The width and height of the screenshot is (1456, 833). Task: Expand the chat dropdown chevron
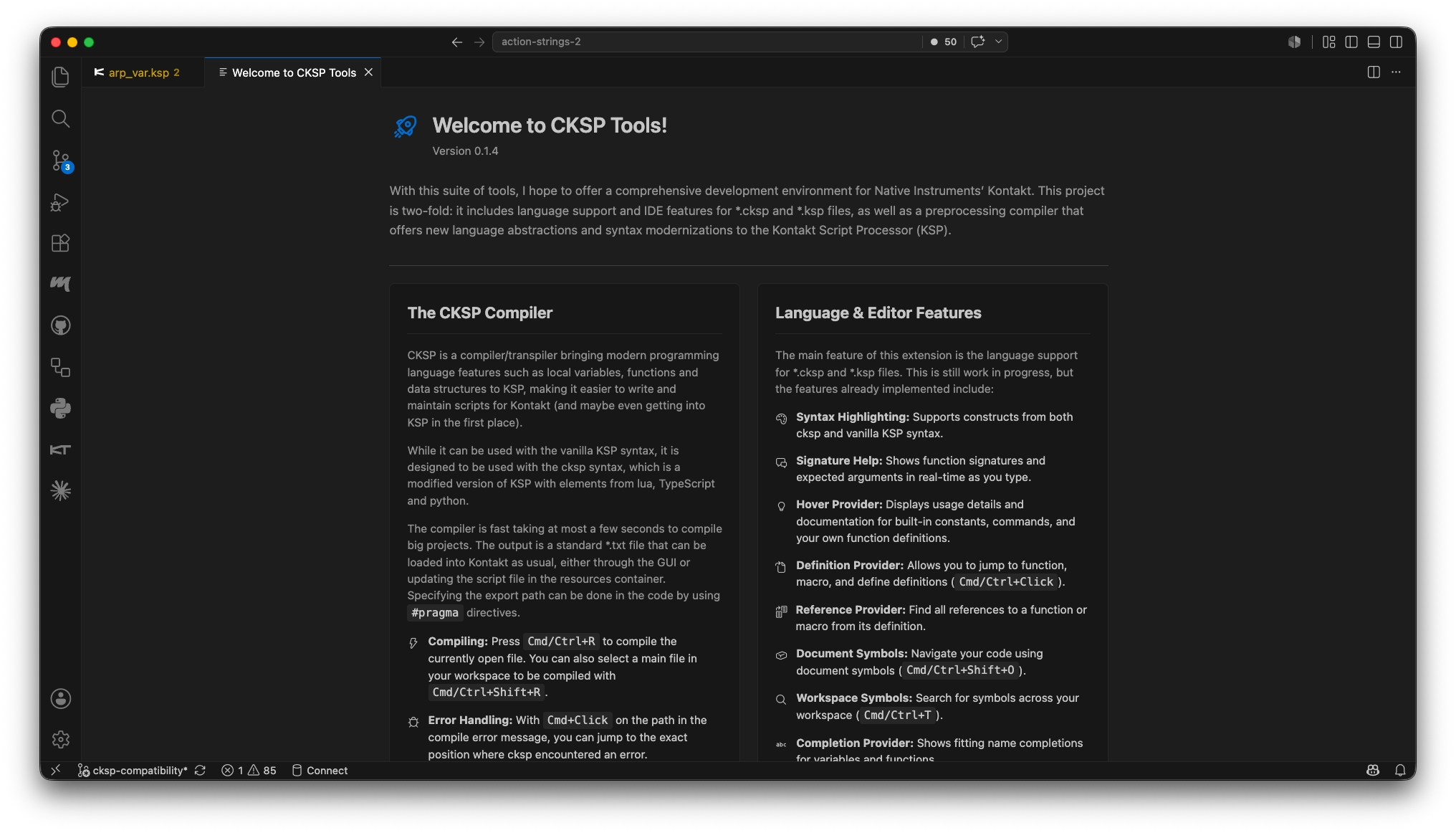998,42
